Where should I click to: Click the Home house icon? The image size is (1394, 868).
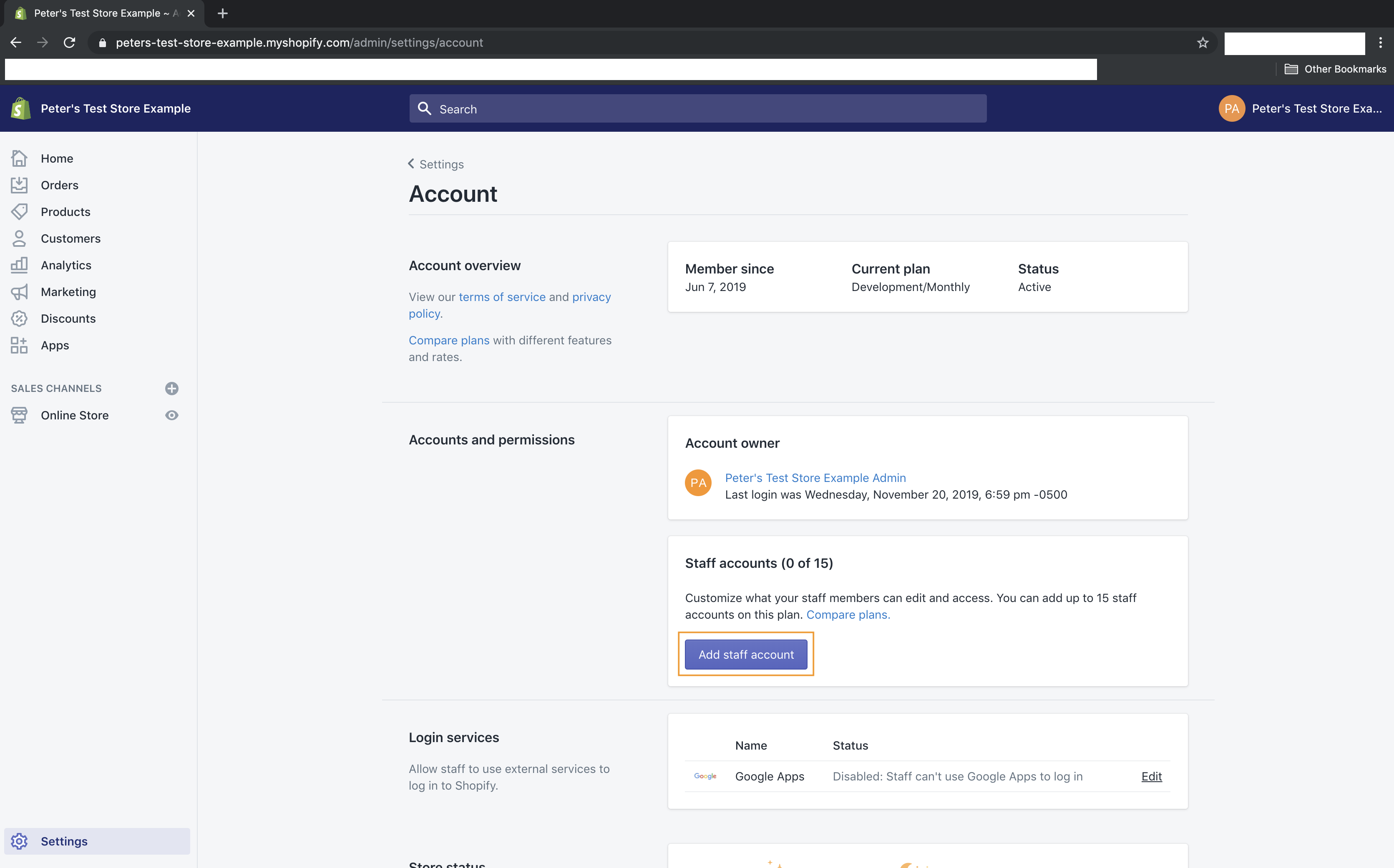[19, 158]
